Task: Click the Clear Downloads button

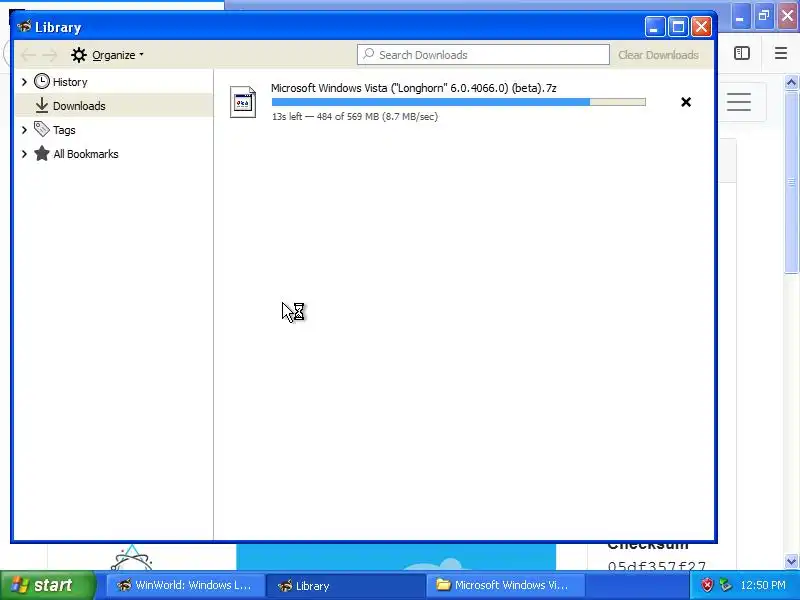Action: tap(658, 55)
